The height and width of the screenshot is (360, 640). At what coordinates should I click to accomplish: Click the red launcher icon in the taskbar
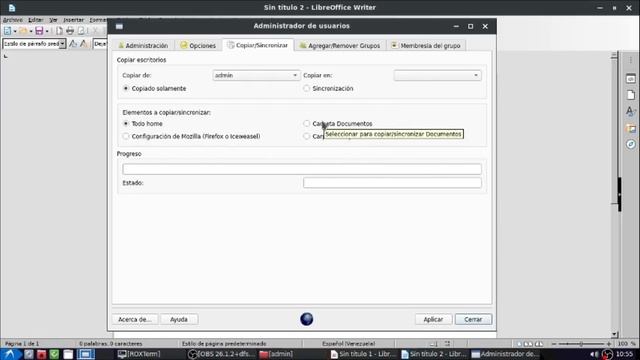41,354
